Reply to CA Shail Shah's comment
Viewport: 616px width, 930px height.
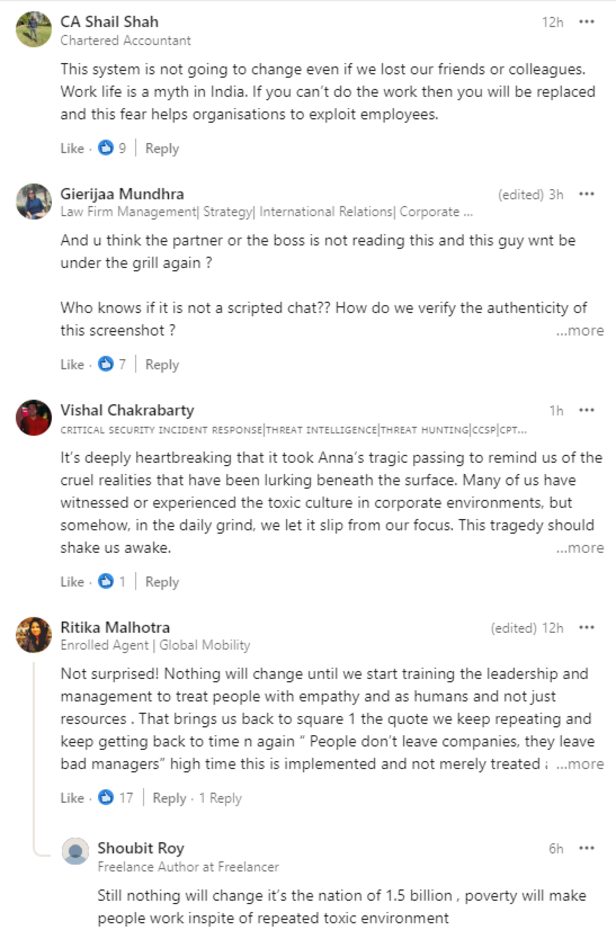click(x=162, y=147)
